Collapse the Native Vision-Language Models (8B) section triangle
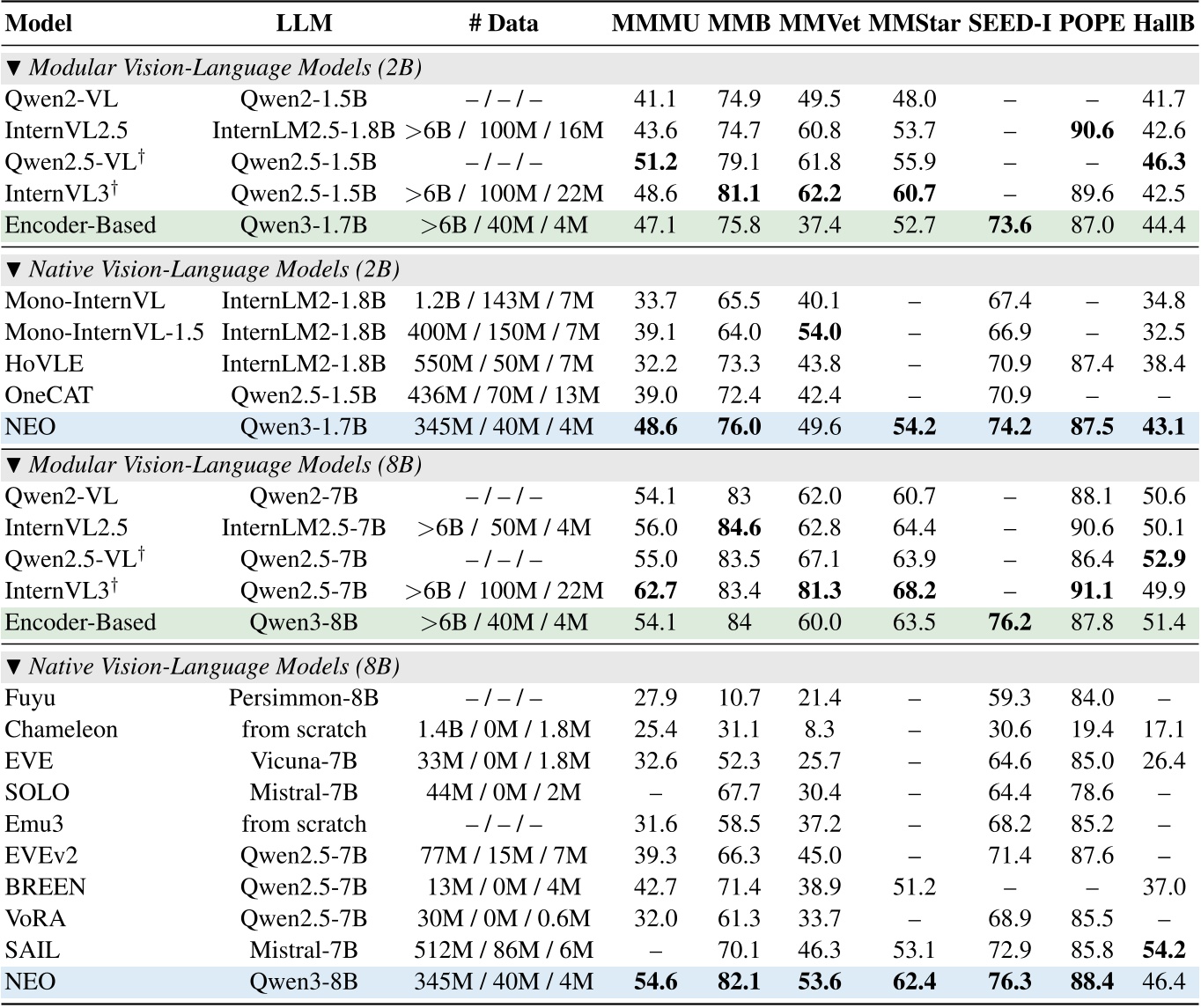 (x=13, y=666)
